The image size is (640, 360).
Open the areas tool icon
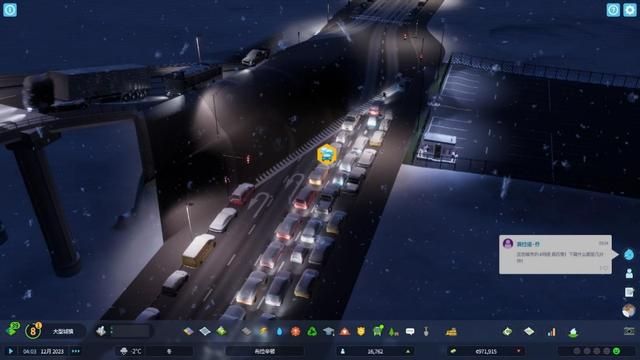click(205, 331)
